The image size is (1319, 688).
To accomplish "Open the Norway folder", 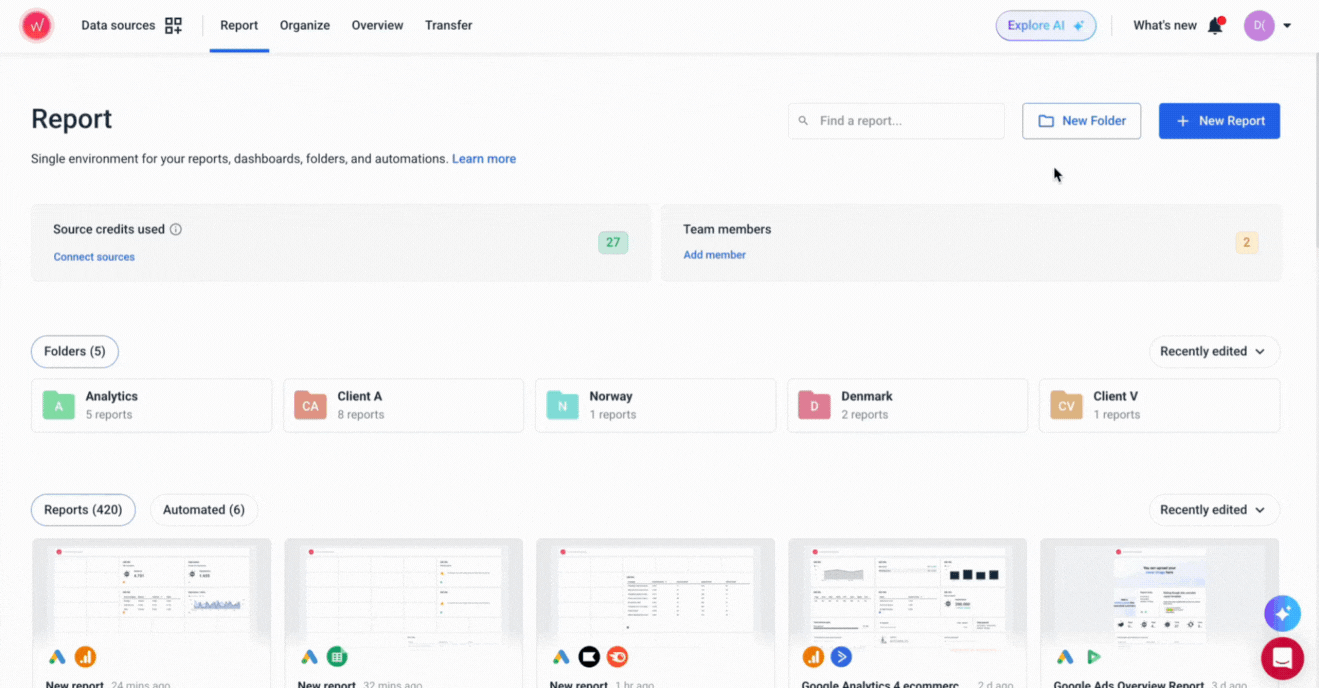I will point(655,405).
